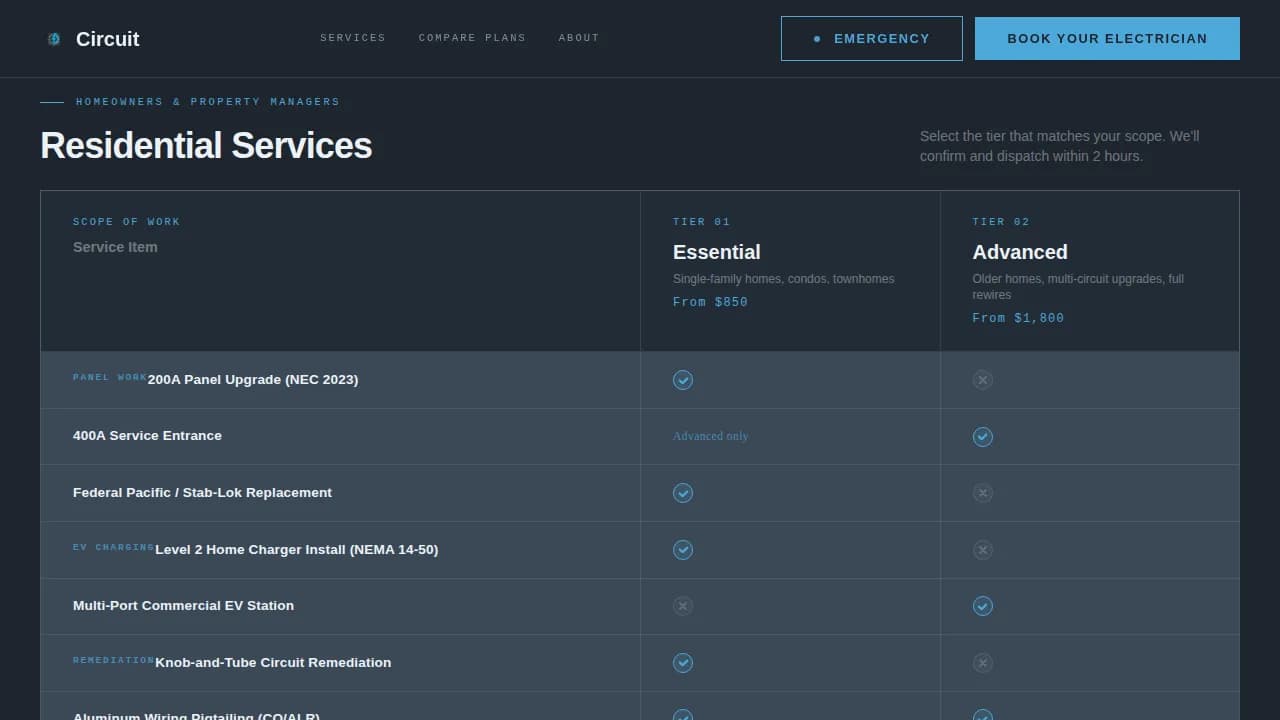Viewport: 1280px width, 720px height.
Task: Toggle the Advanced X for Federal Pacific Replacement
Action: pos(982,493)
